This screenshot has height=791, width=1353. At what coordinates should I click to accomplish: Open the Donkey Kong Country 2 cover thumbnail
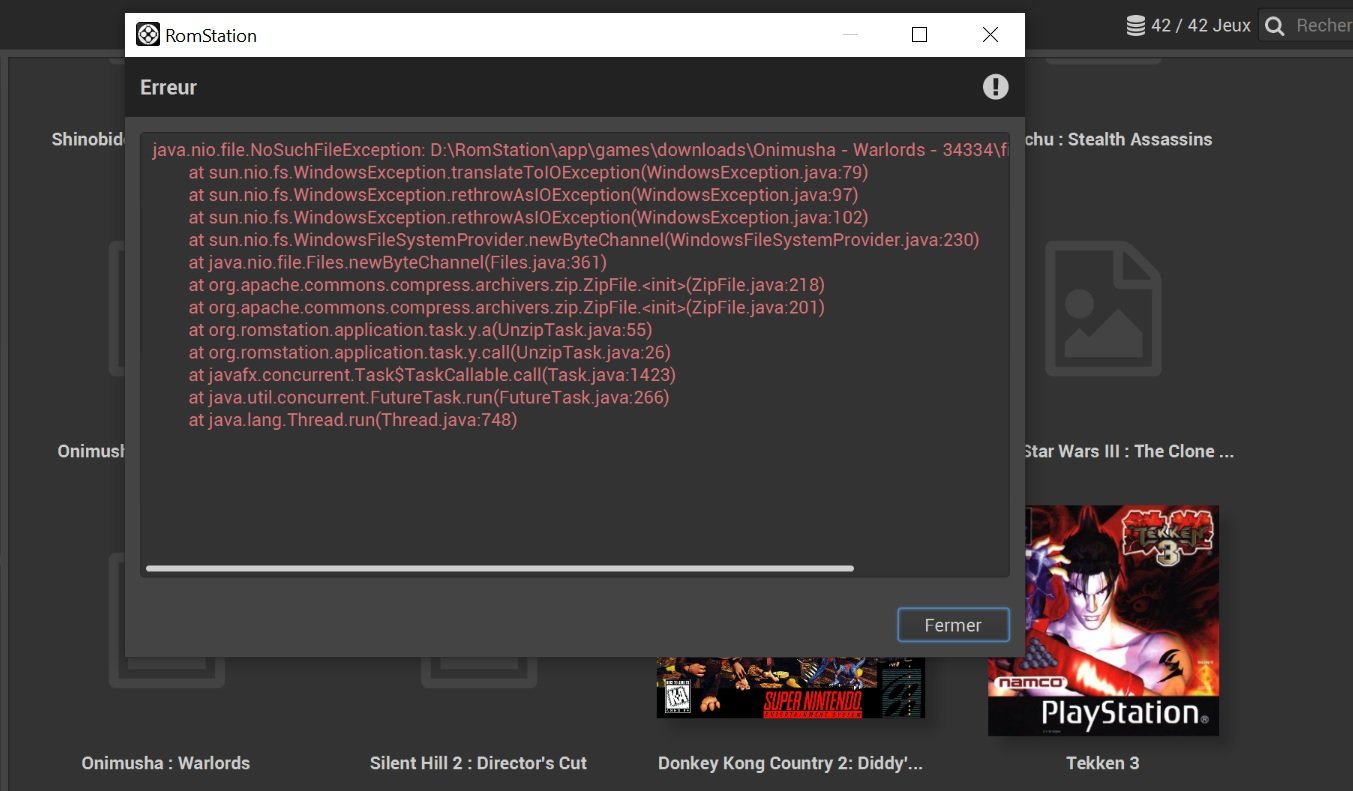coord(790,687)
